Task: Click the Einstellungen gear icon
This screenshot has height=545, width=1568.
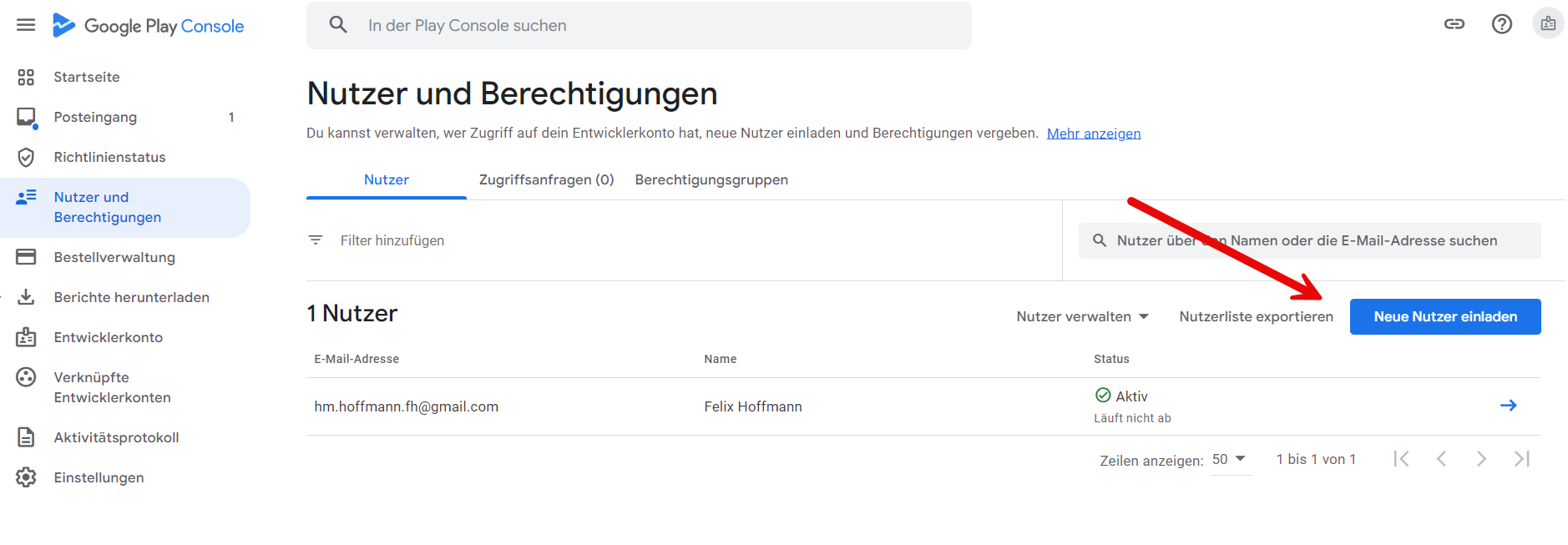Action: 26,477
